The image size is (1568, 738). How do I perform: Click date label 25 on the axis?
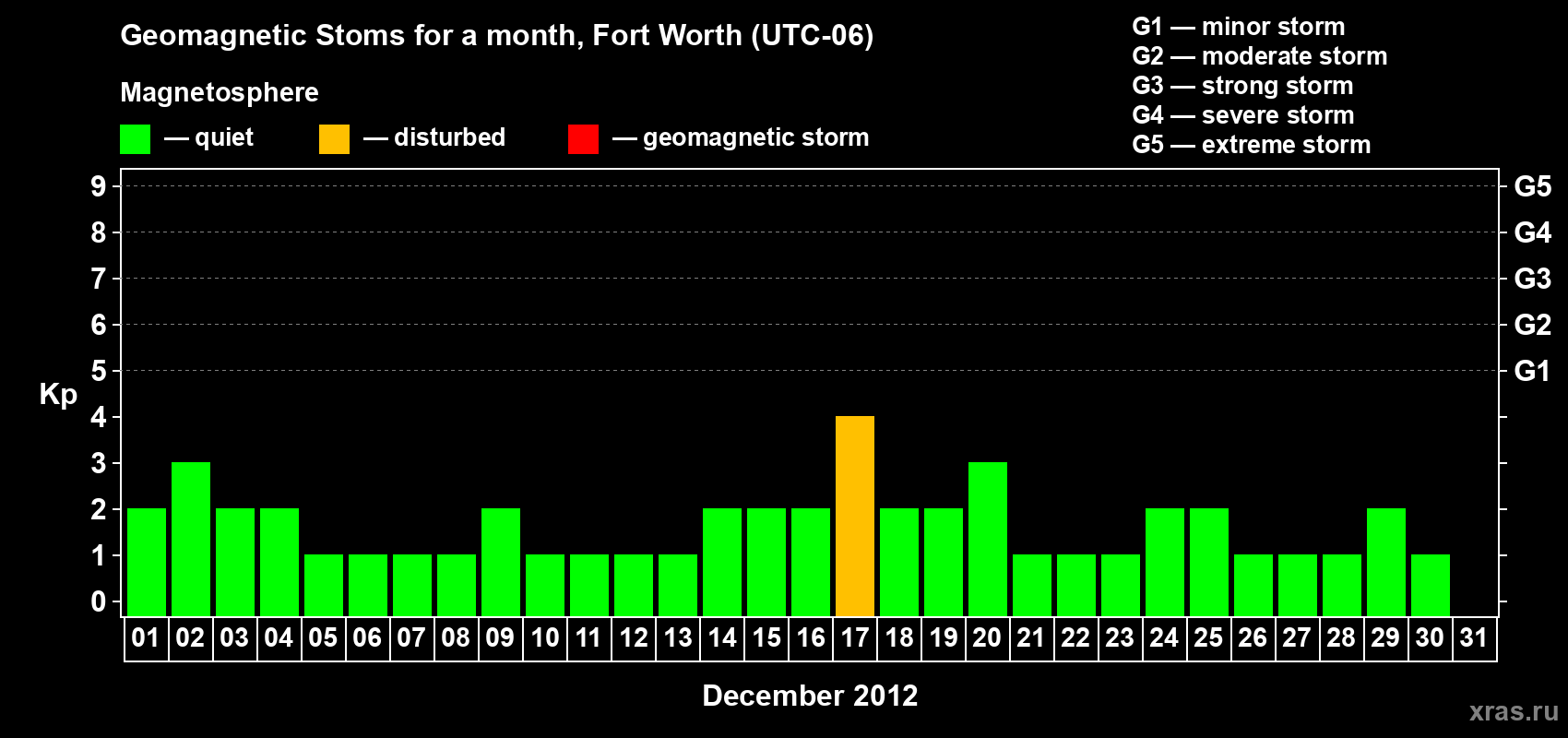[1208, 638]
